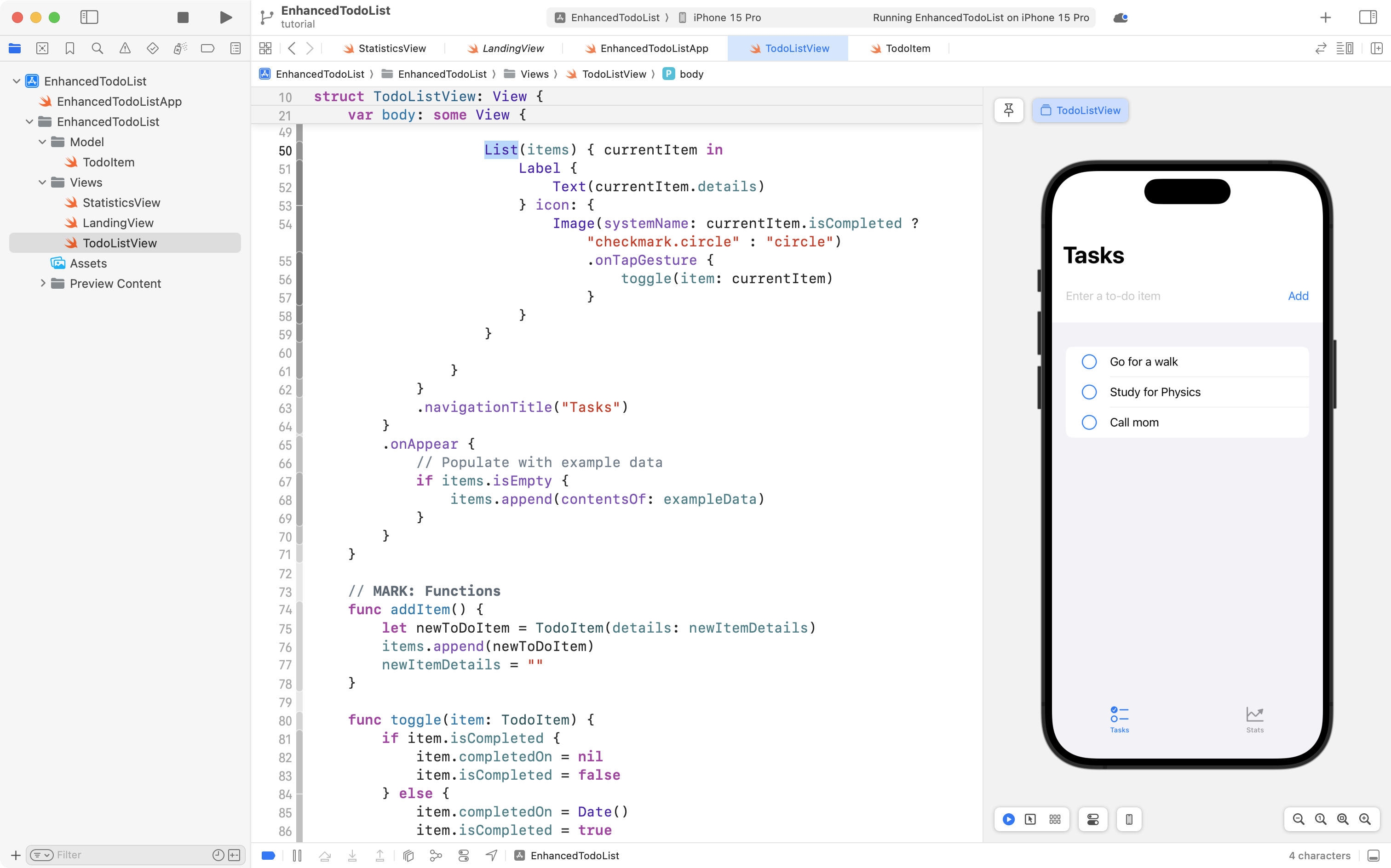This screenshot has width=1391, height=868.
Task: Zoom out the preview canvas
Action: pyautogui.click(x=1298, y=819)
